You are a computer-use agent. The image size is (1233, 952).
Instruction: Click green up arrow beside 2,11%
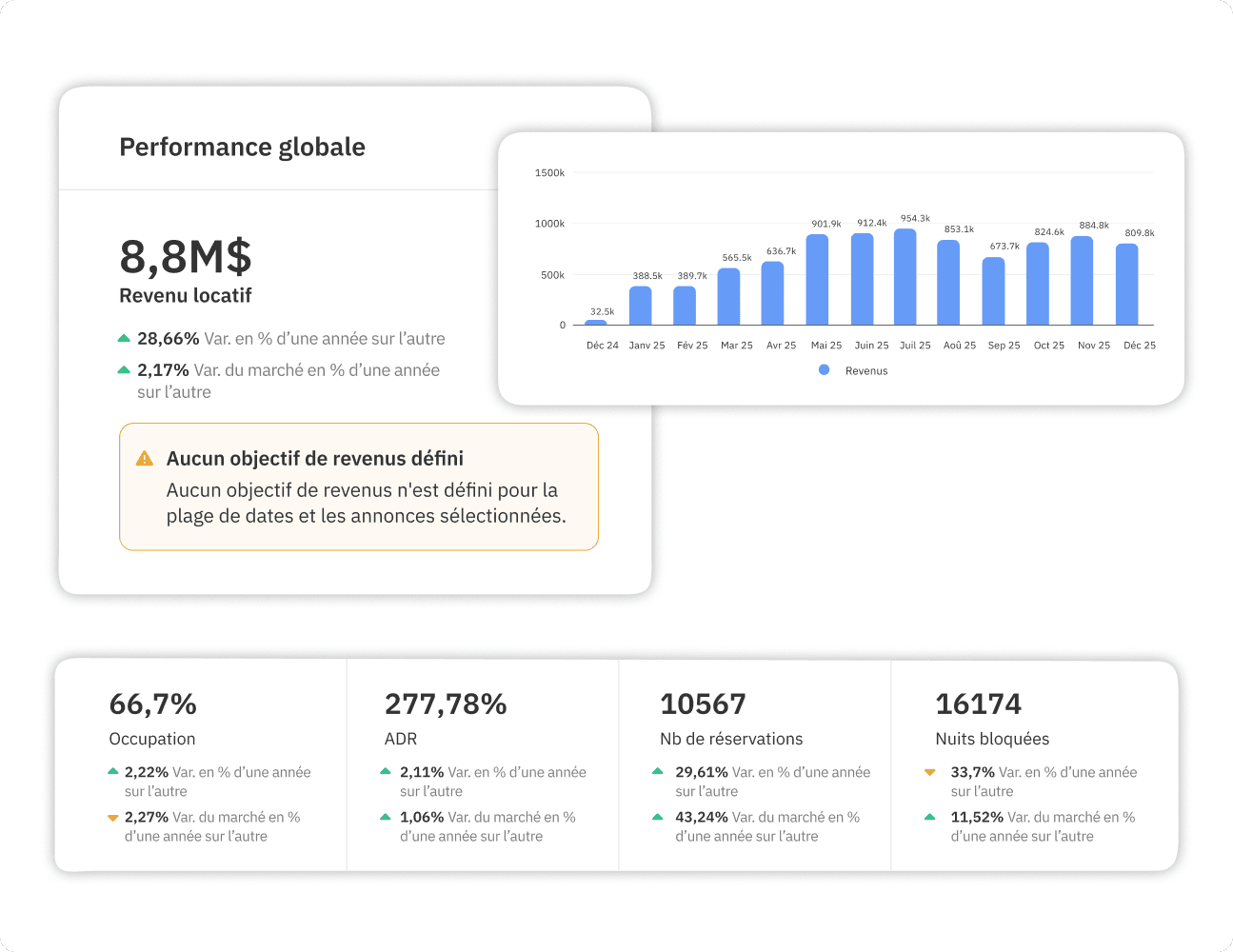tap(386, 772)
